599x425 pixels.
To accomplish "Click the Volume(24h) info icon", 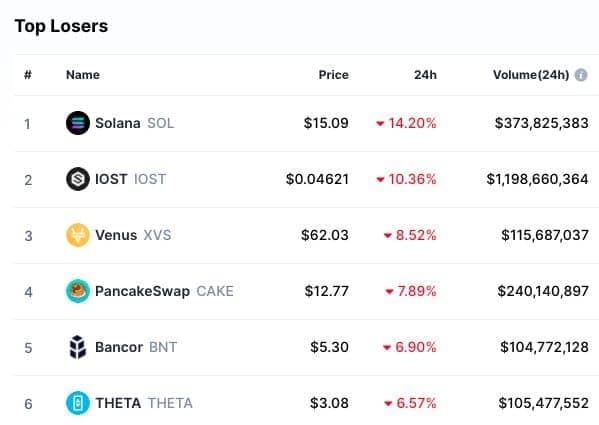I will pos(581,75).
